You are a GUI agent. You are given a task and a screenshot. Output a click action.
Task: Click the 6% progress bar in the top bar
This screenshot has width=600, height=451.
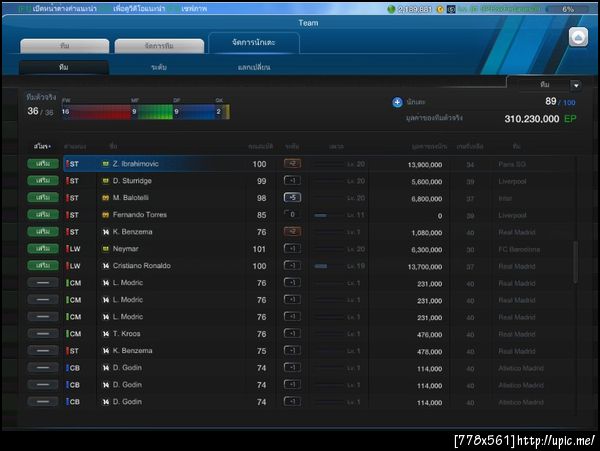tap(569, 9)
